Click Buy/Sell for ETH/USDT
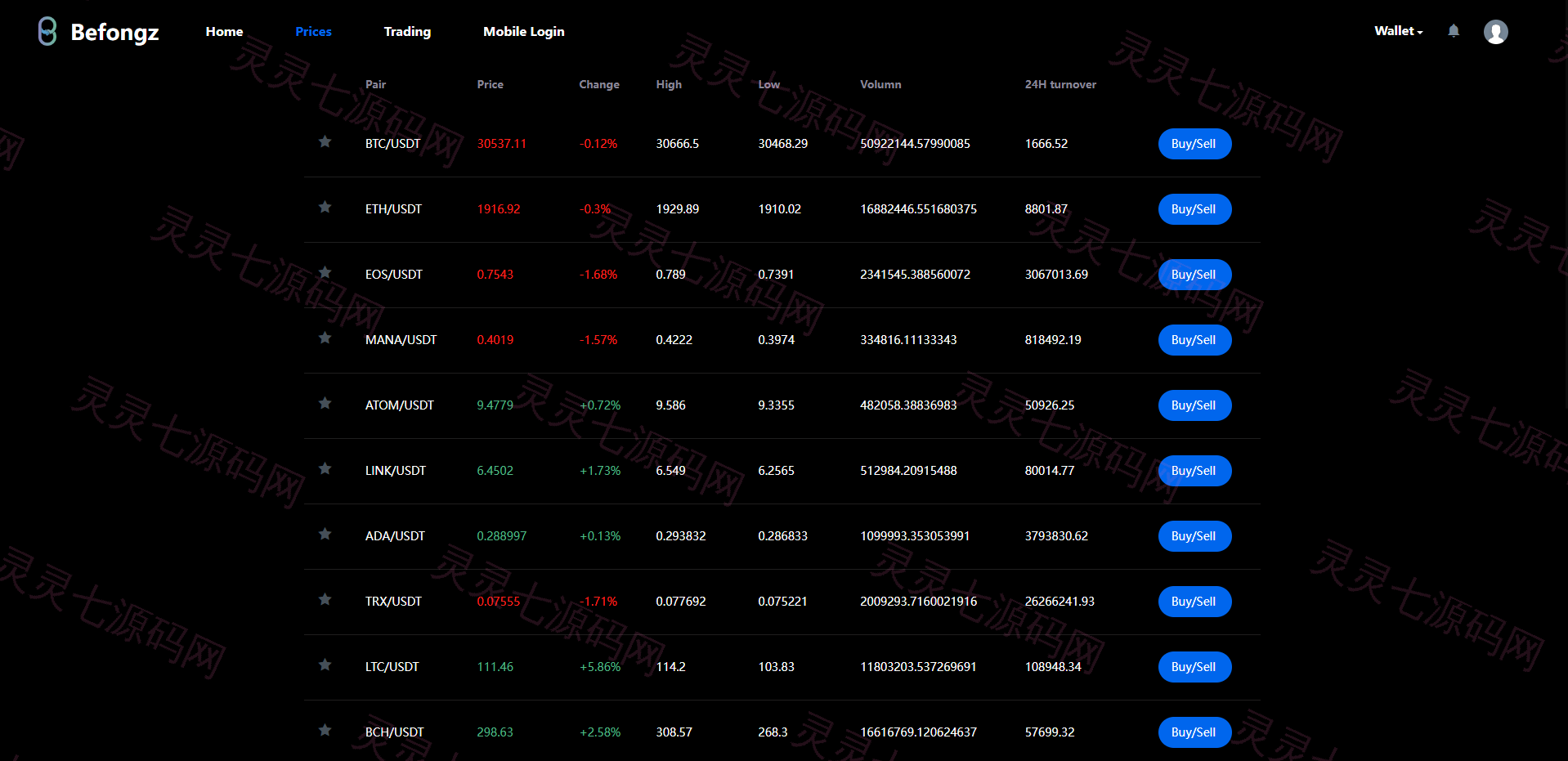1568x761 pixels. coord(1194,209)
